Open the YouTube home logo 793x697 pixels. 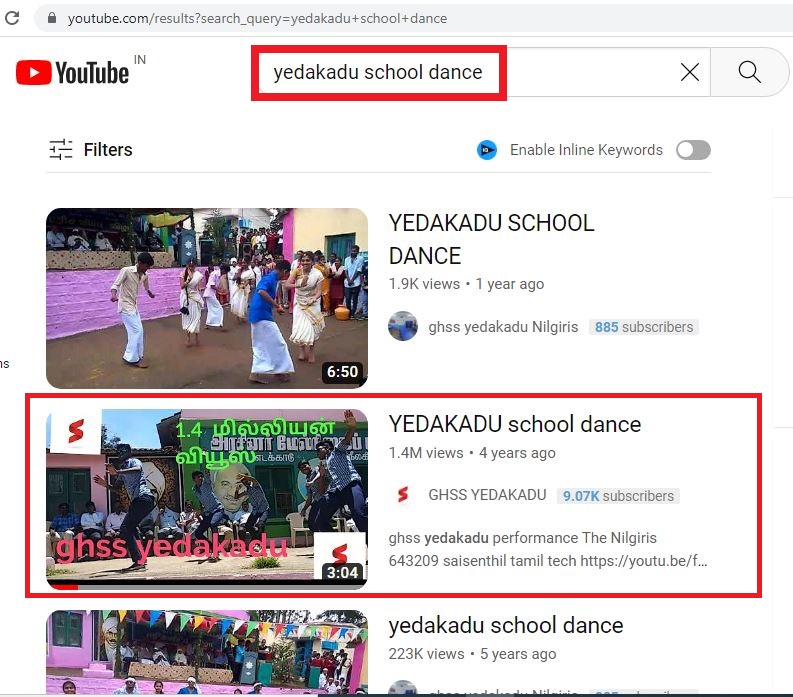72,72
